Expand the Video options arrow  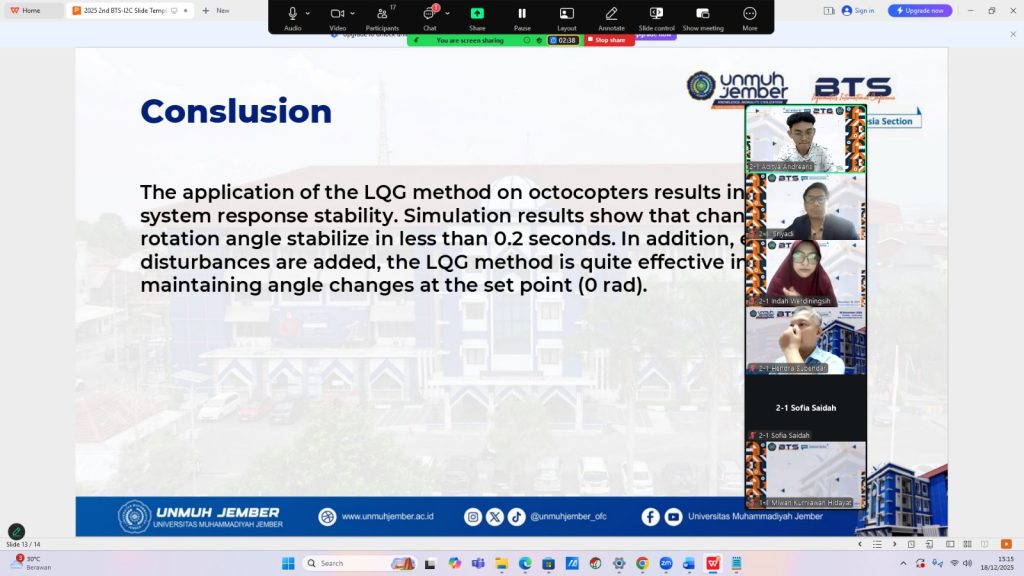[354, 14]
